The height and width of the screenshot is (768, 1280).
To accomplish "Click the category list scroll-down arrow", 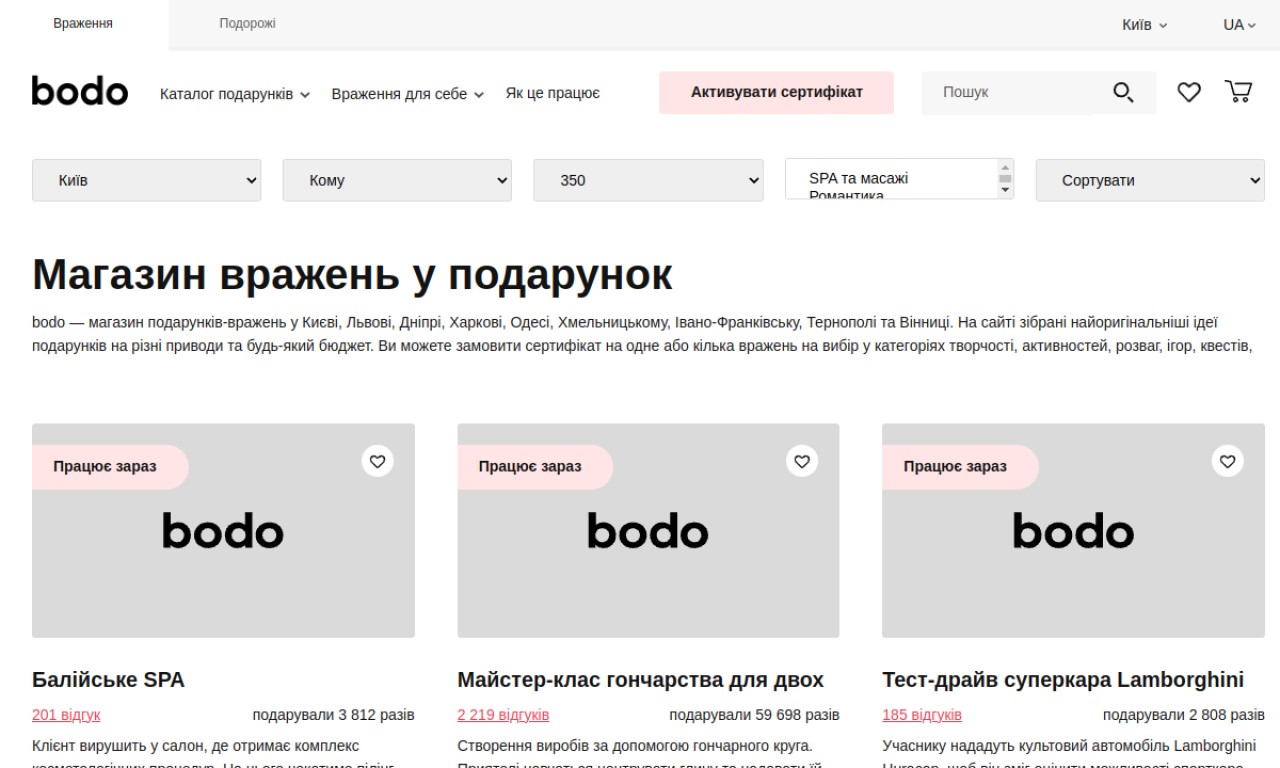I will 1005,191.
